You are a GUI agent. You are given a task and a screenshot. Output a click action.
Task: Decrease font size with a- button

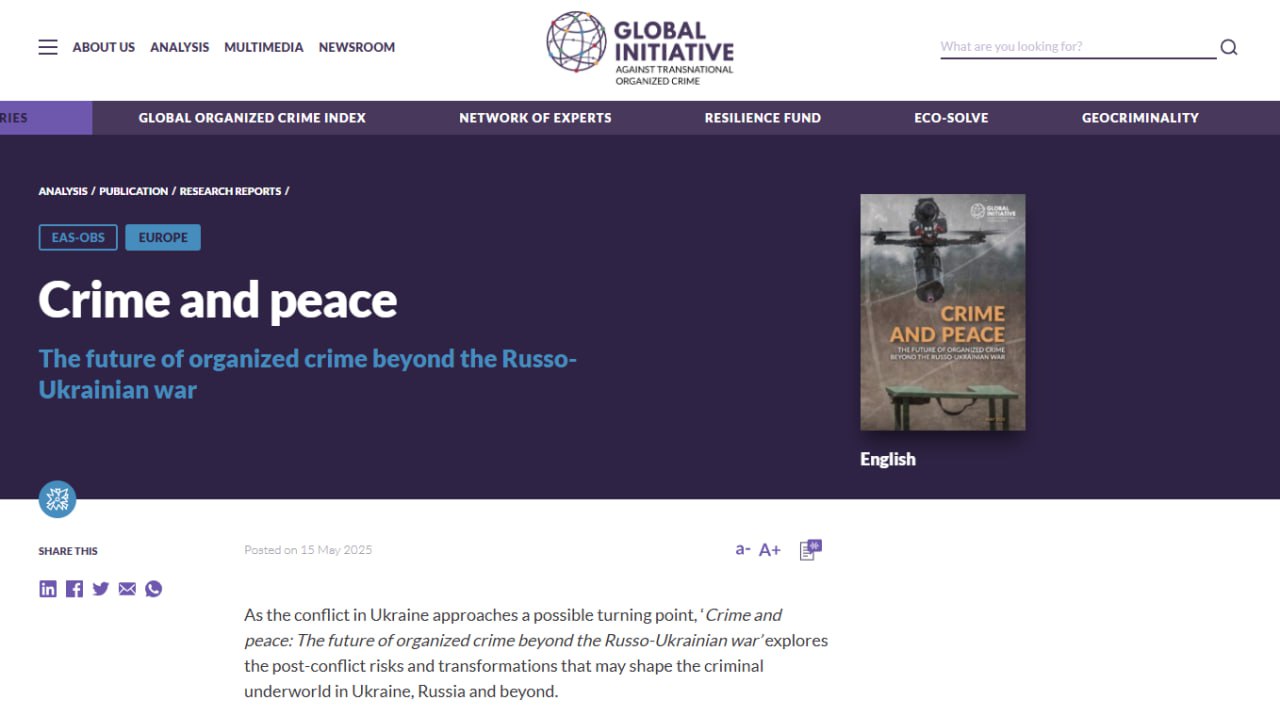743,549
